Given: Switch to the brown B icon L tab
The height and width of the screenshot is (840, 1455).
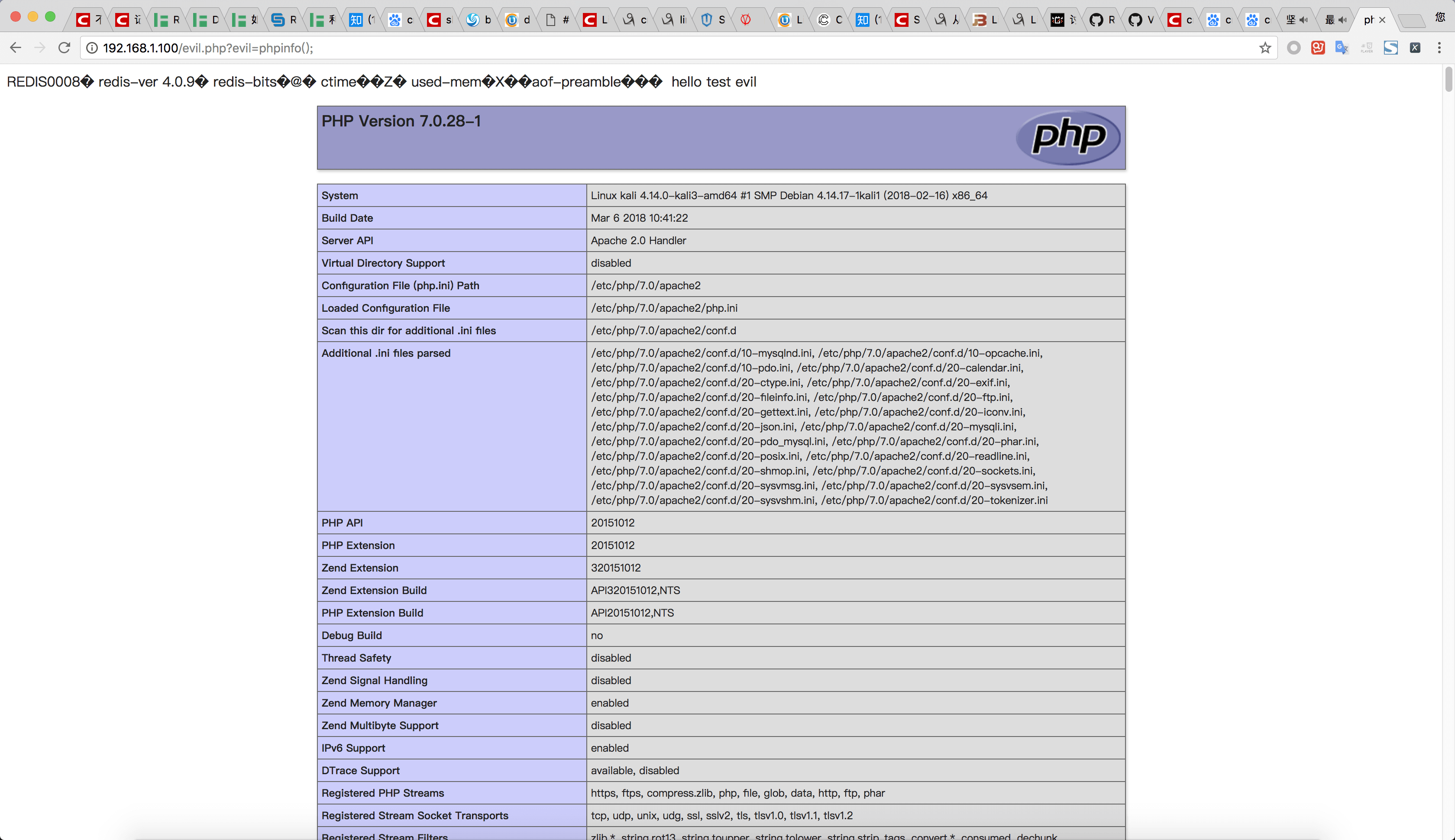Looking at the screenshot, I should [x=985, y=20].
